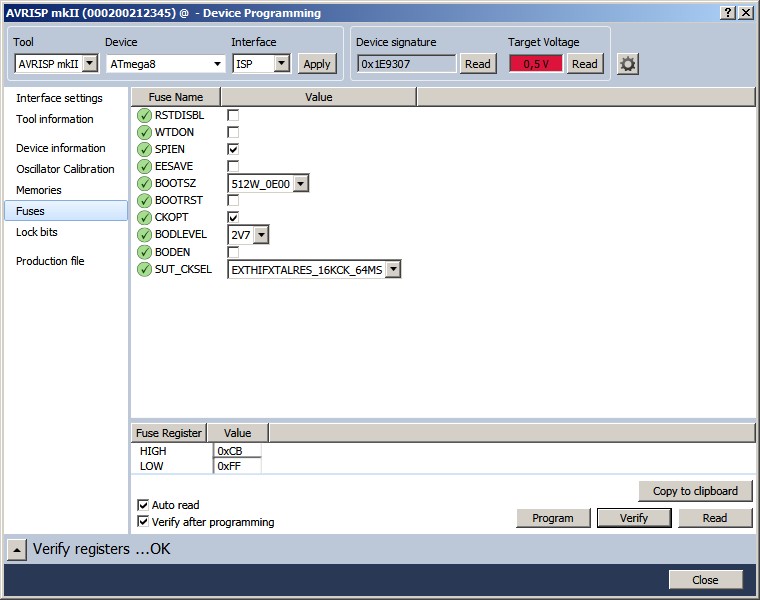Enable the BODEN fuse checkbox

pos(233,252)
